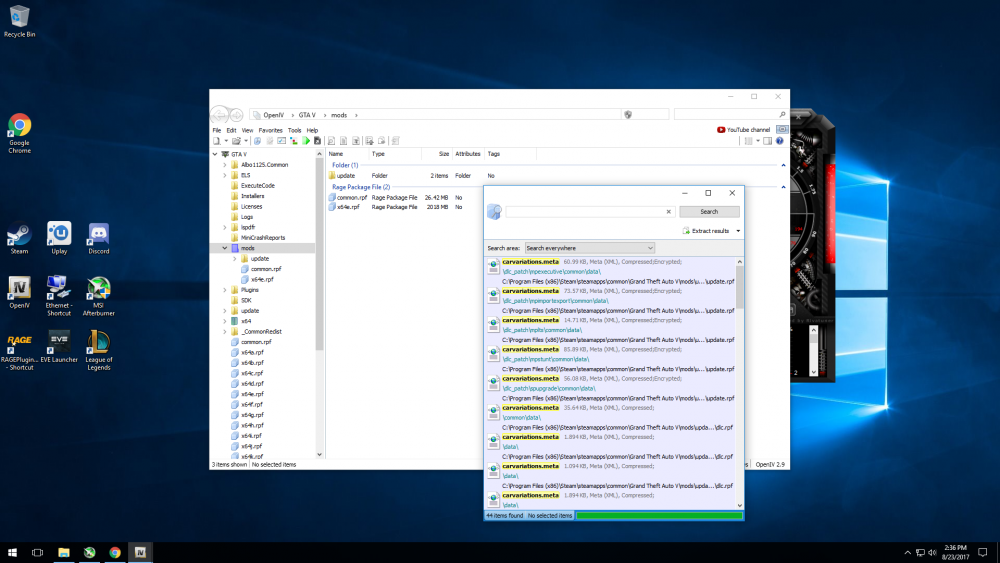This screenshot has height=563, width=1000.
Task: Select first carvariations.meta search result
Action: (x=530, y=262)
